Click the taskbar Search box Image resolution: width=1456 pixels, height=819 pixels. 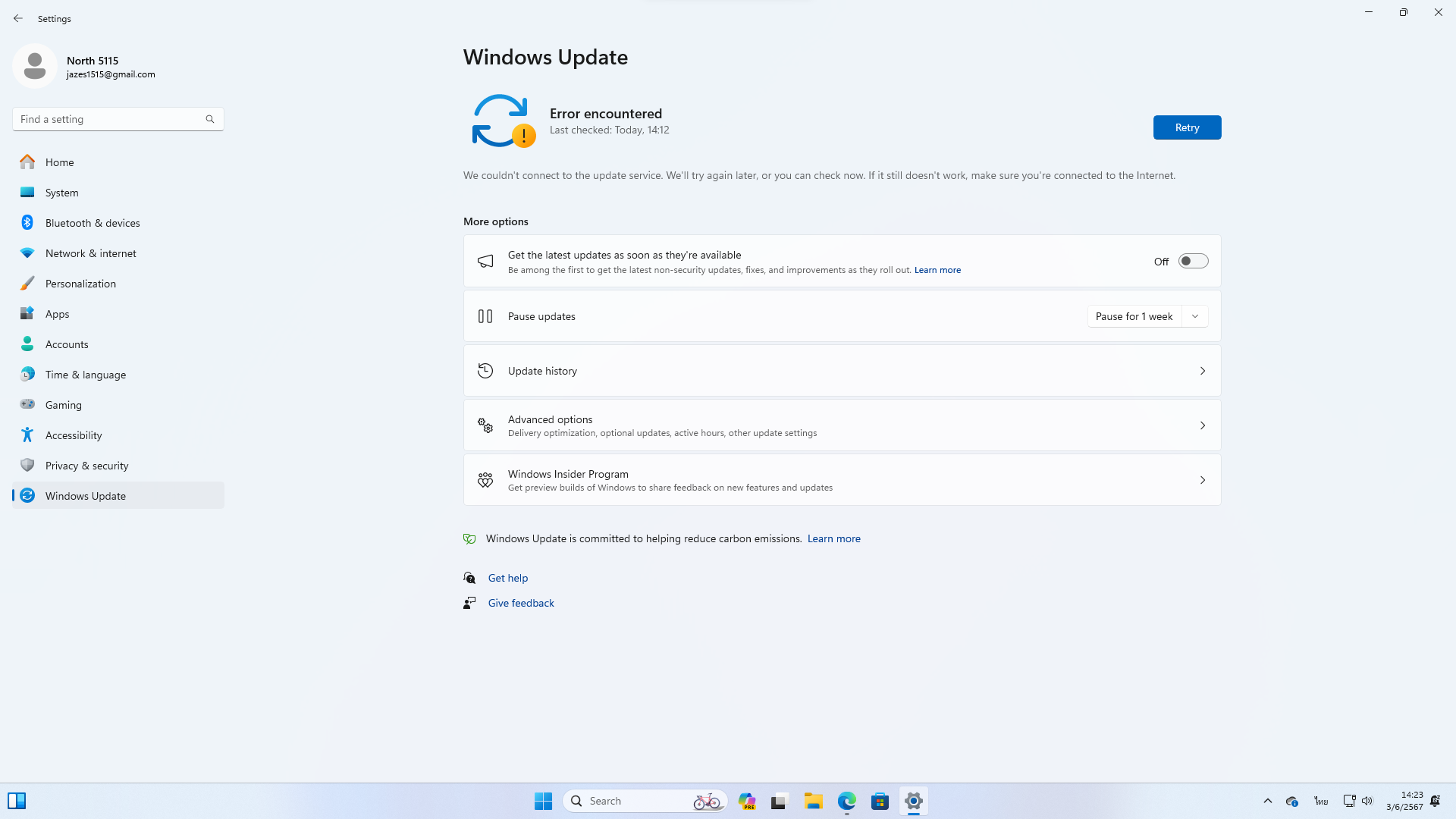[x=645, y=801]
